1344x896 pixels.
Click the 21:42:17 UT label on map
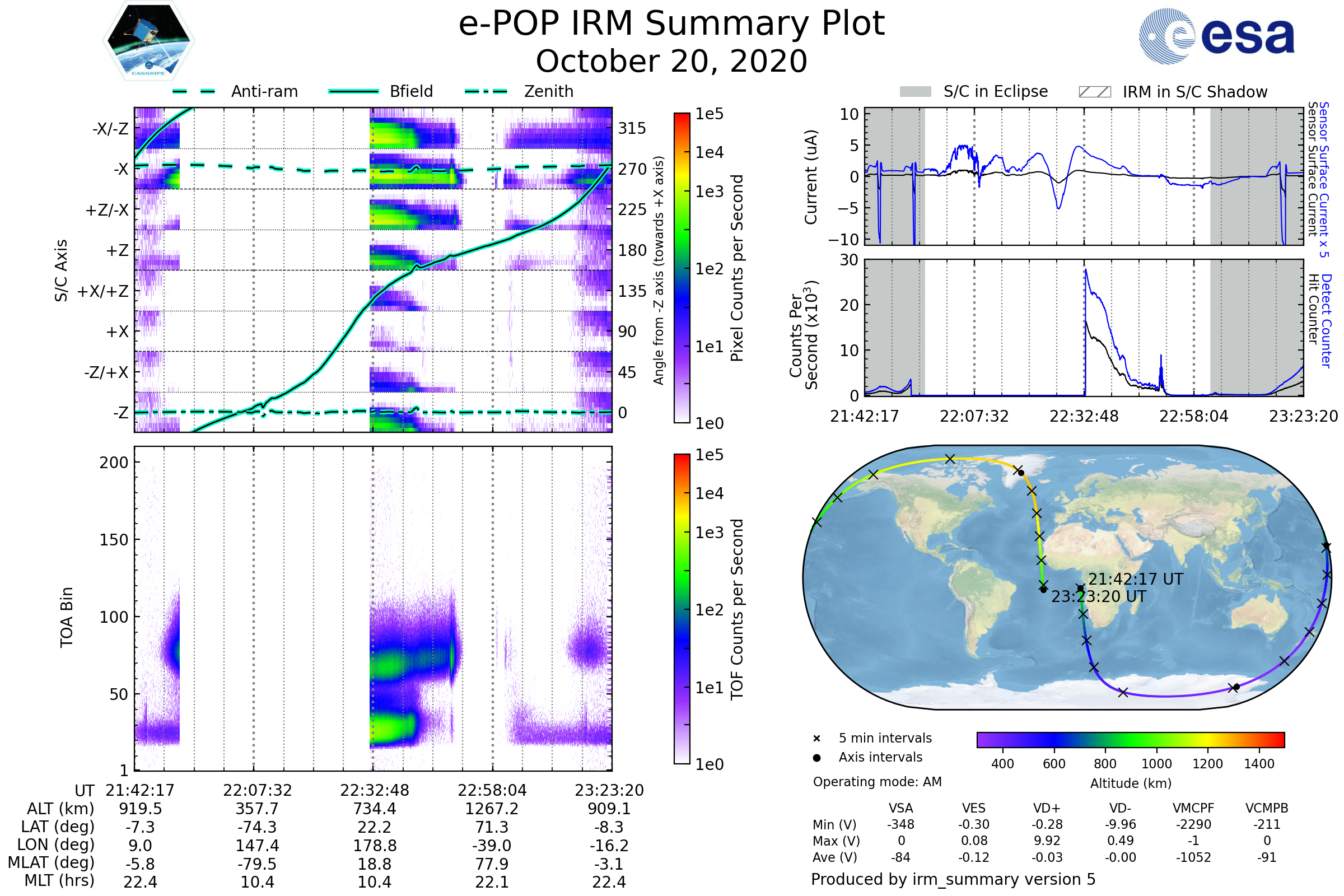click(x=1136, y=579)
